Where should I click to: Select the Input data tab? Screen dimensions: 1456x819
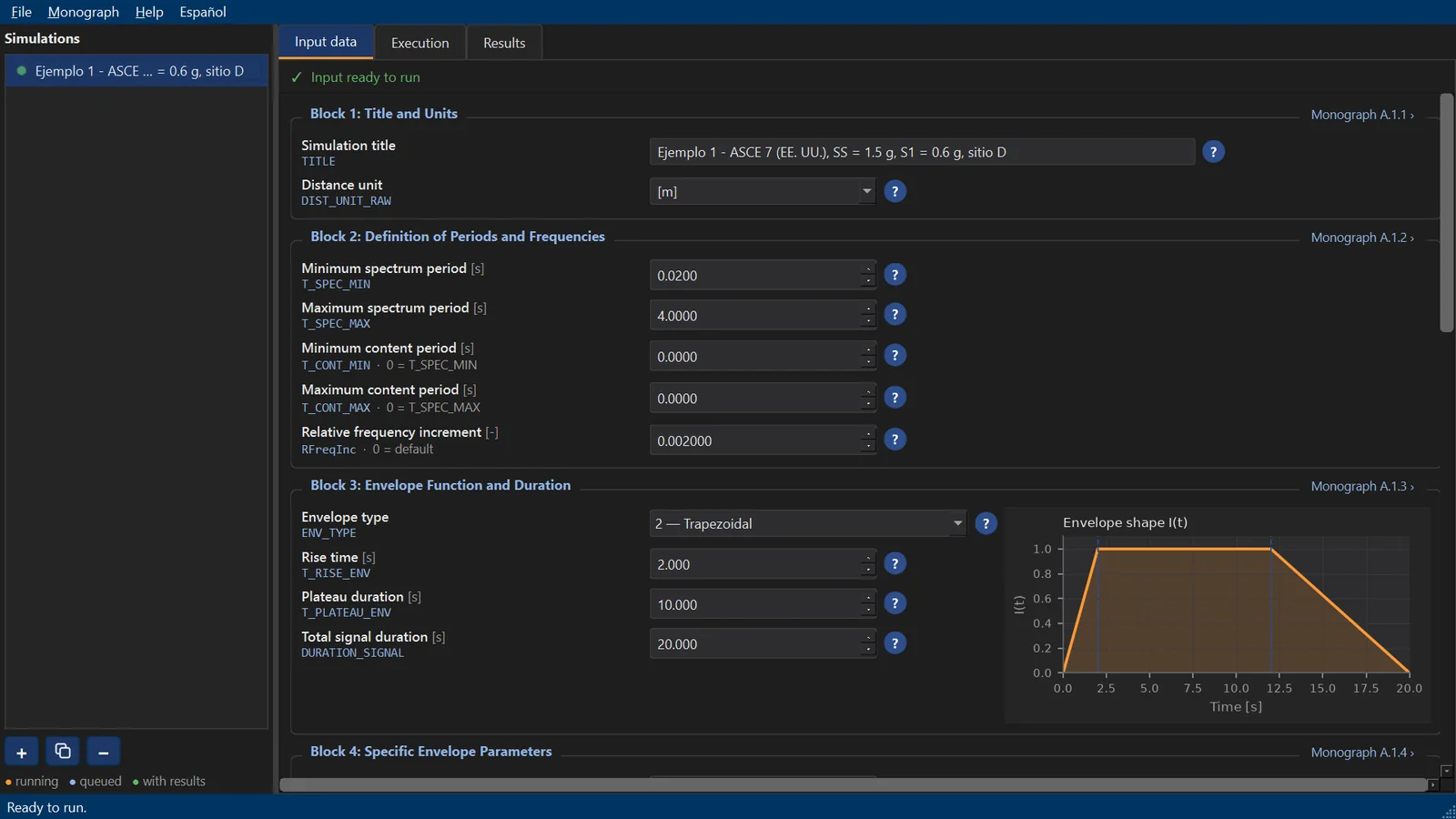pos(326,42)
